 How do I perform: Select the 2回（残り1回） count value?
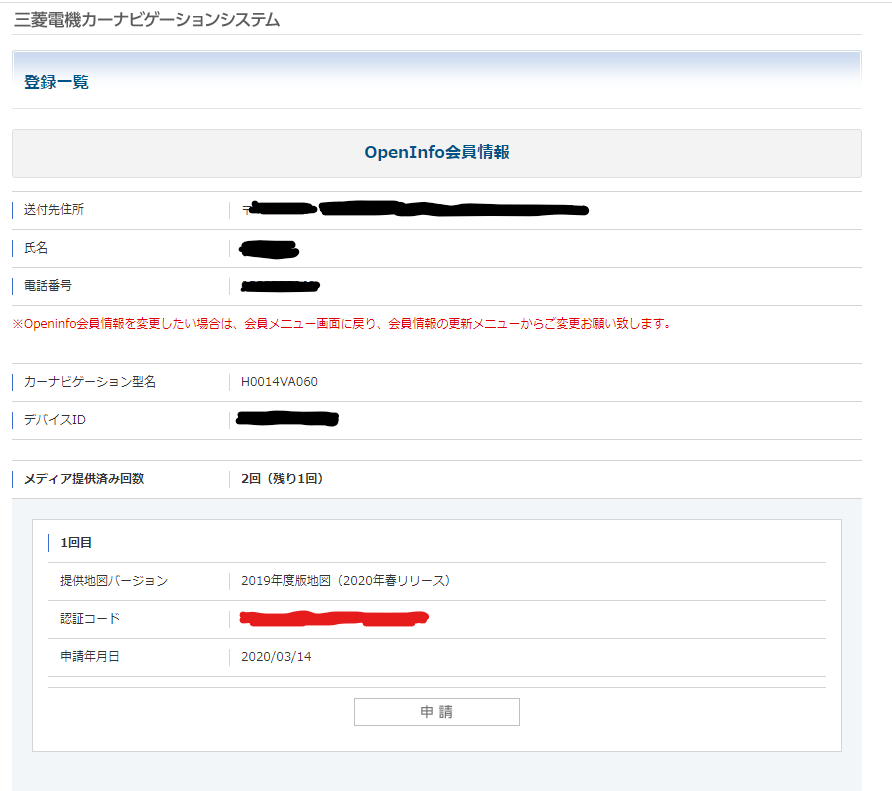click(282, 479)
